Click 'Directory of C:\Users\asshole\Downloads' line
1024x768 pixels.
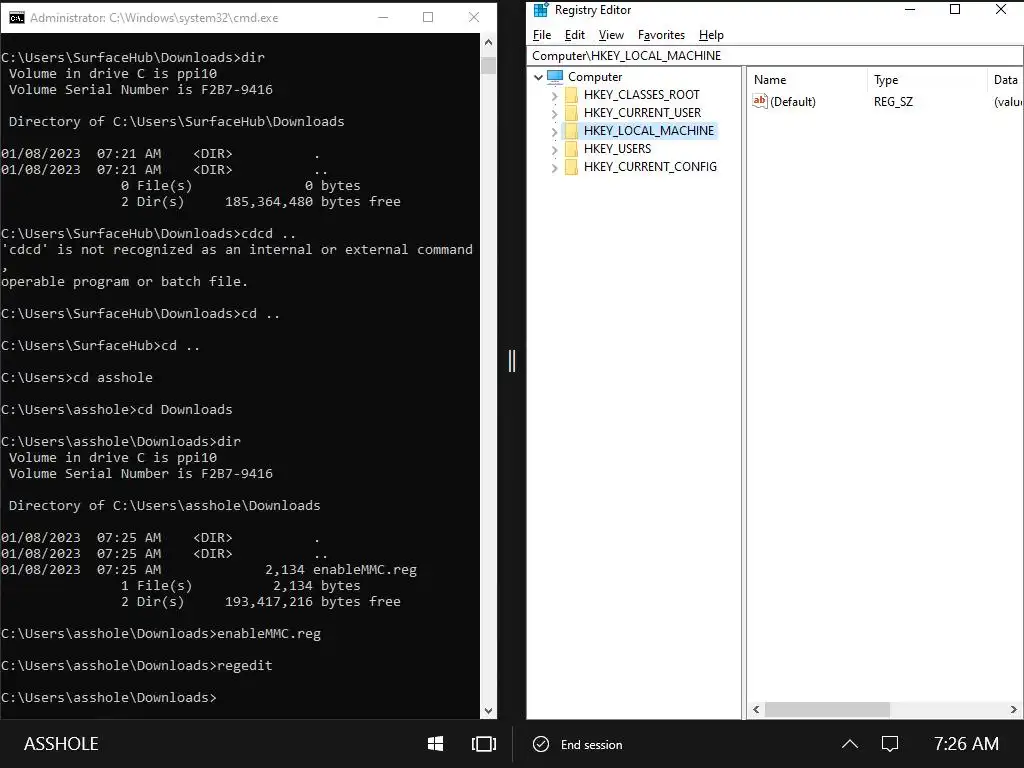[165, 505]
